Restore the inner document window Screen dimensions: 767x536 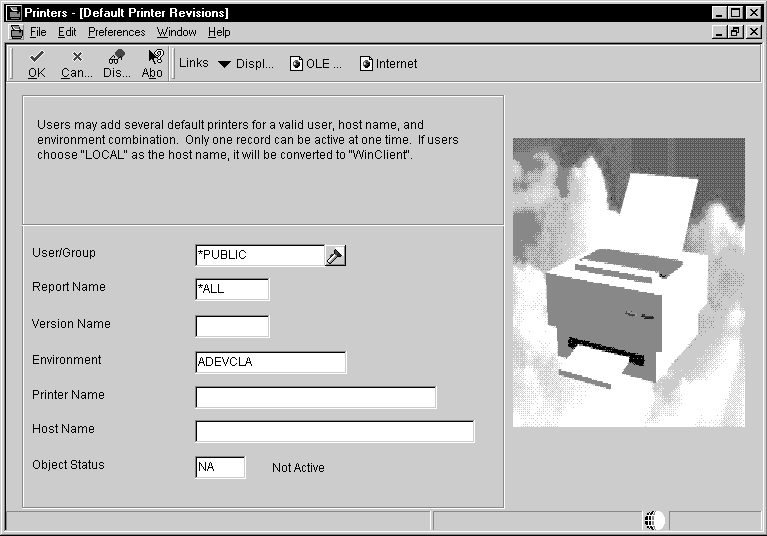(735, 32)
